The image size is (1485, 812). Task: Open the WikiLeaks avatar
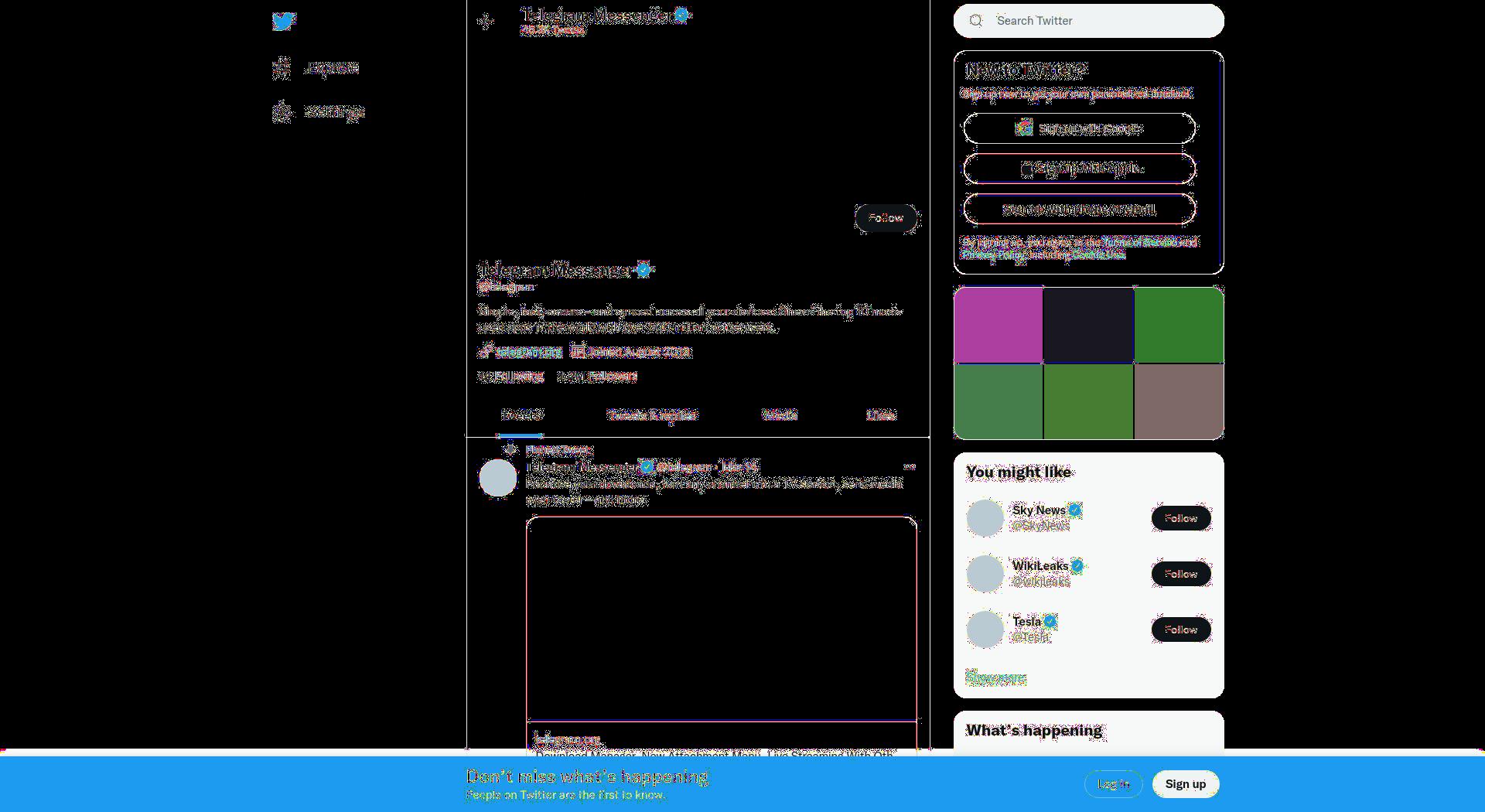pyautogui.click(x=985, y=574)
